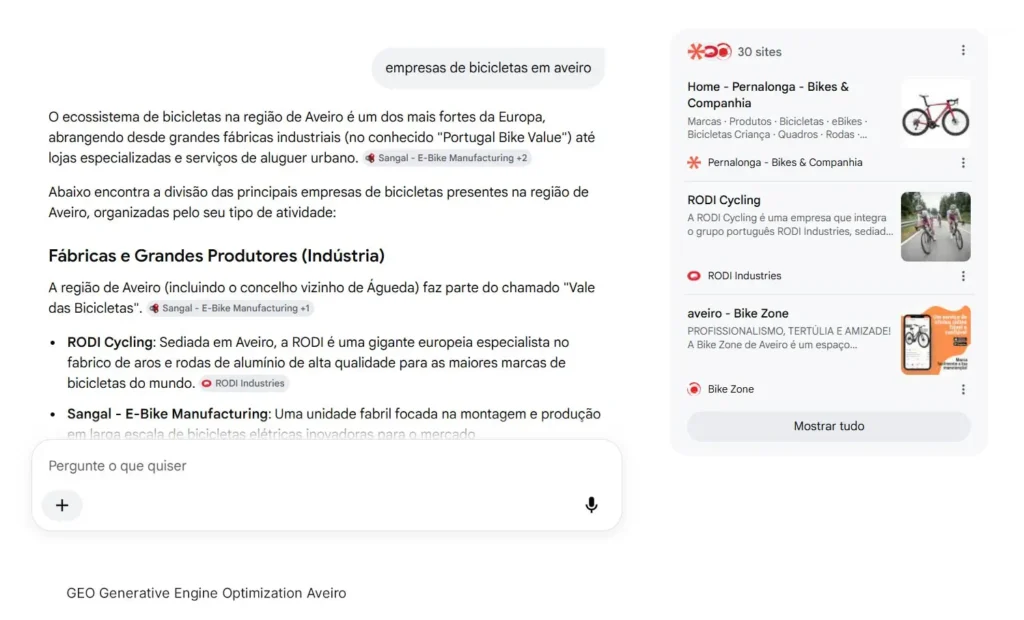Click the Mostrar tudo button

829,426
